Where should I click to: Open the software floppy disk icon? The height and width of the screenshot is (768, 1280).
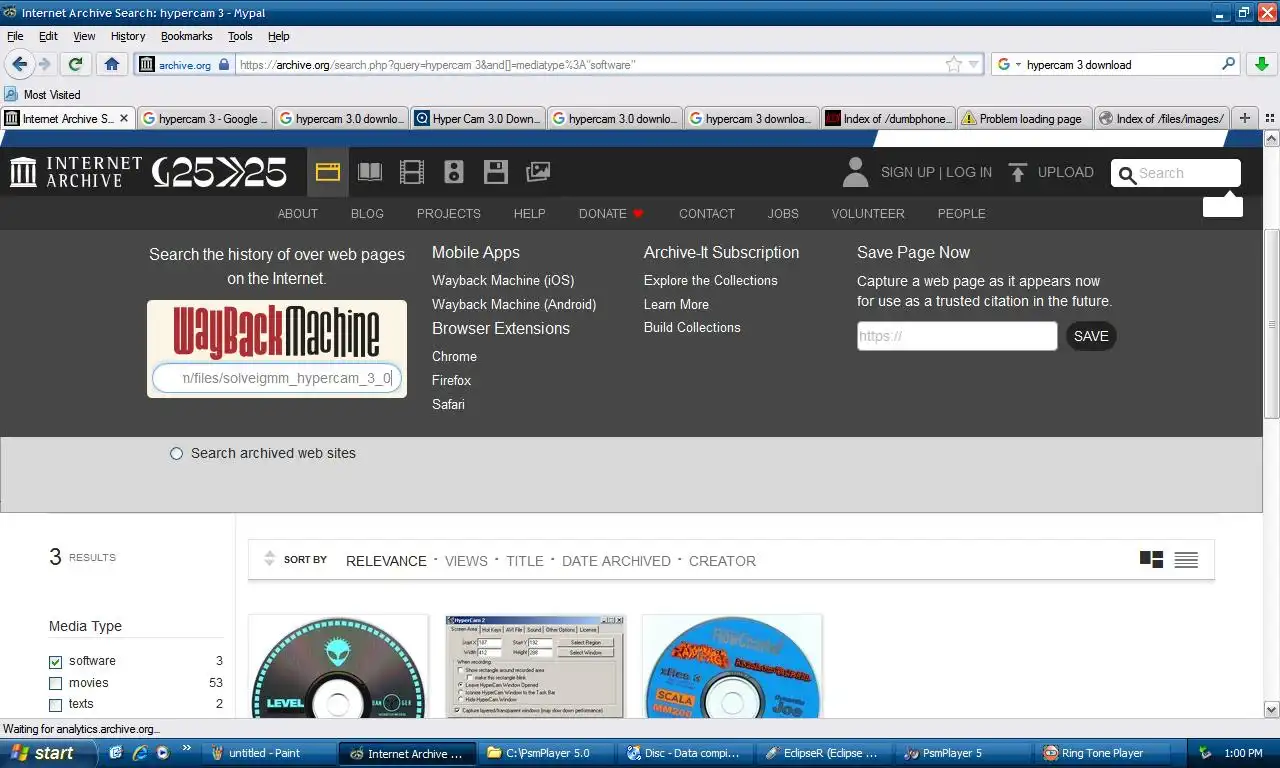click(496, 172)
